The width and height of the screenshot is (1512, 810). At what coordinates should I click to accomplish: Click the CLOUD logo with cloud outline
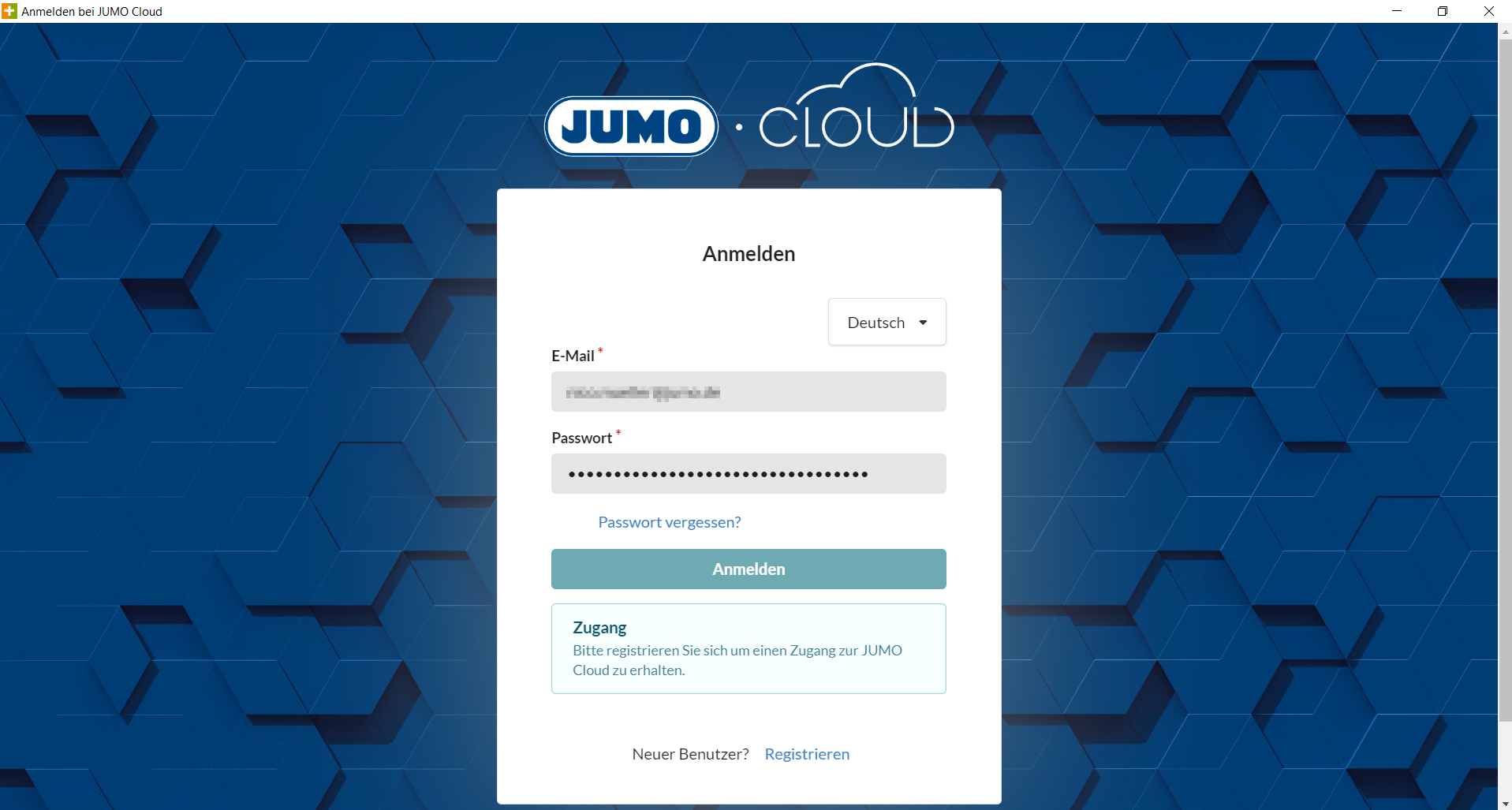coord(857,110)
